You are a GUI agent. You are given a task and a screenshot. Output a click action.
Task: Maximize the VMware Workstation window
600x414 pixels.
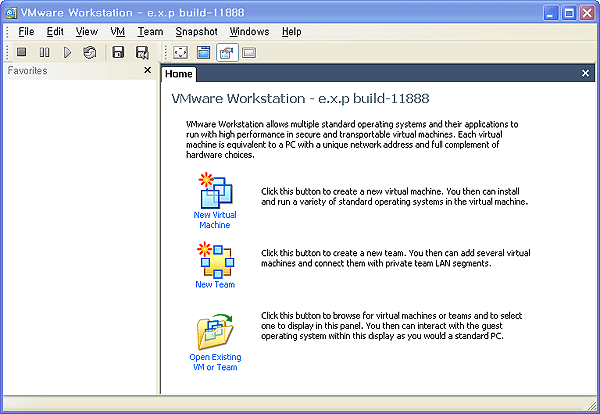(x=569, y=13)
